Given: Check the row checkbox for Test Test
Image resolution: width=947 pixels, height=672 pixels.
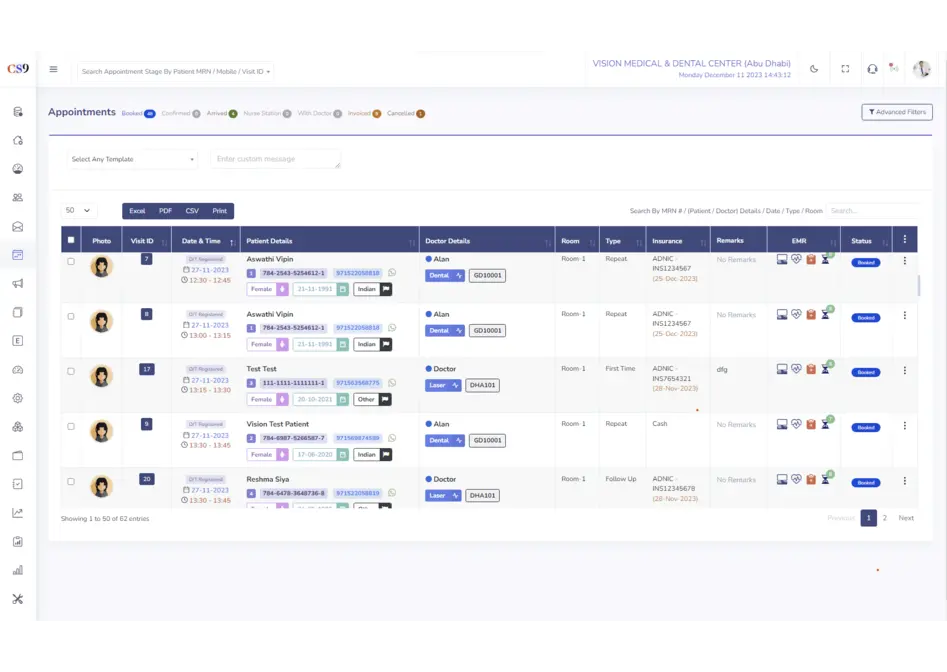Looking at the screenshot, I should click(70, 371).
